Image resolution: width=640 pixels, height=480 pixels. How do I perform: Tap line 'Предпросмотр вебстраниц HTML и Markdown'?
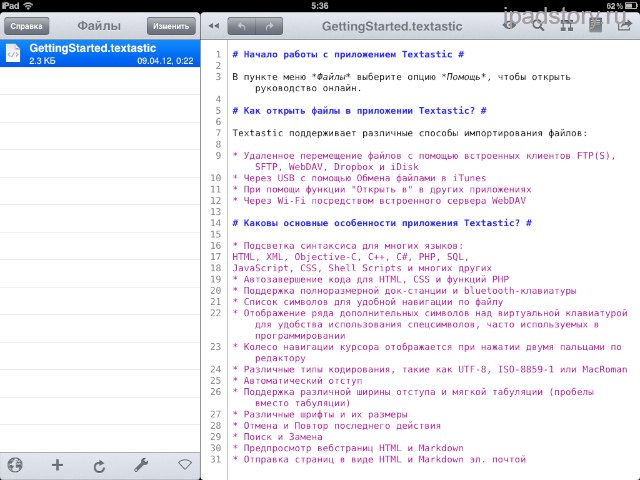pos(348,448)
